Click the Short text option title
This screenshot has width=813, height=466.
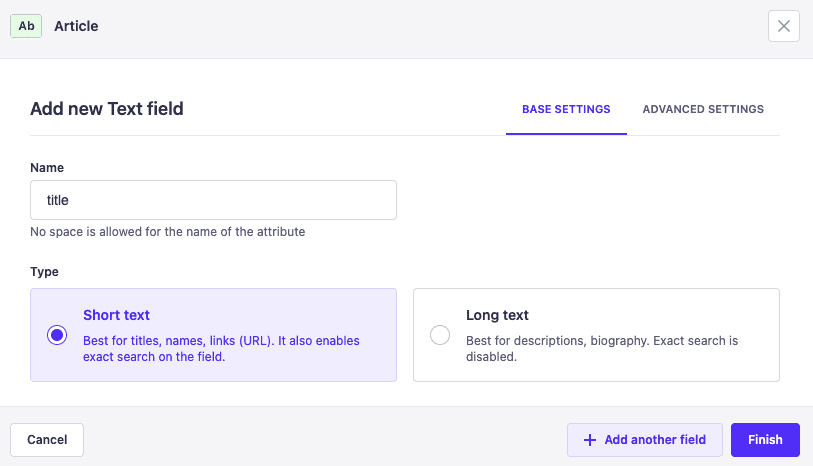point(116,315)
